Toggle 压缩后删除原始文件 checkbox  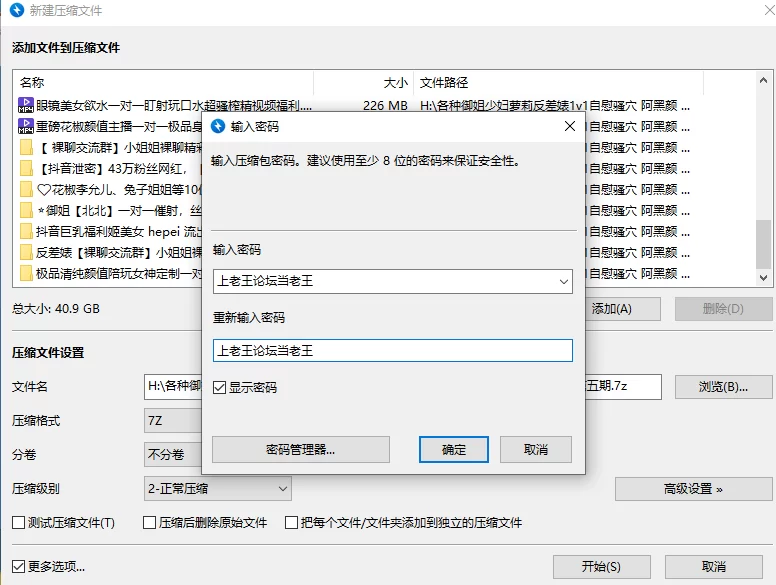tap(150, 523)
